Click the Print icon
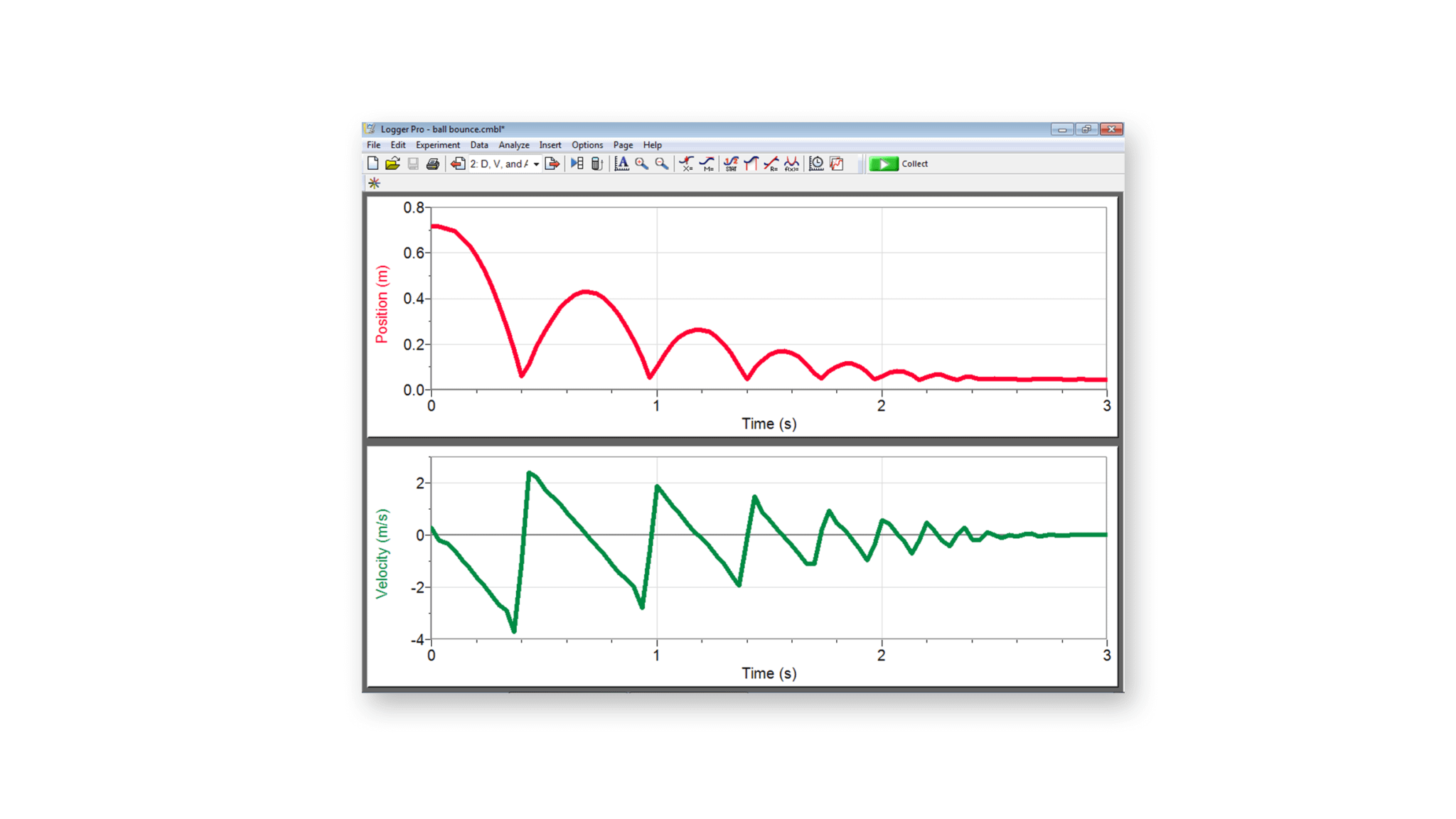The image size is (1456, 819). (x=432, y=165)
